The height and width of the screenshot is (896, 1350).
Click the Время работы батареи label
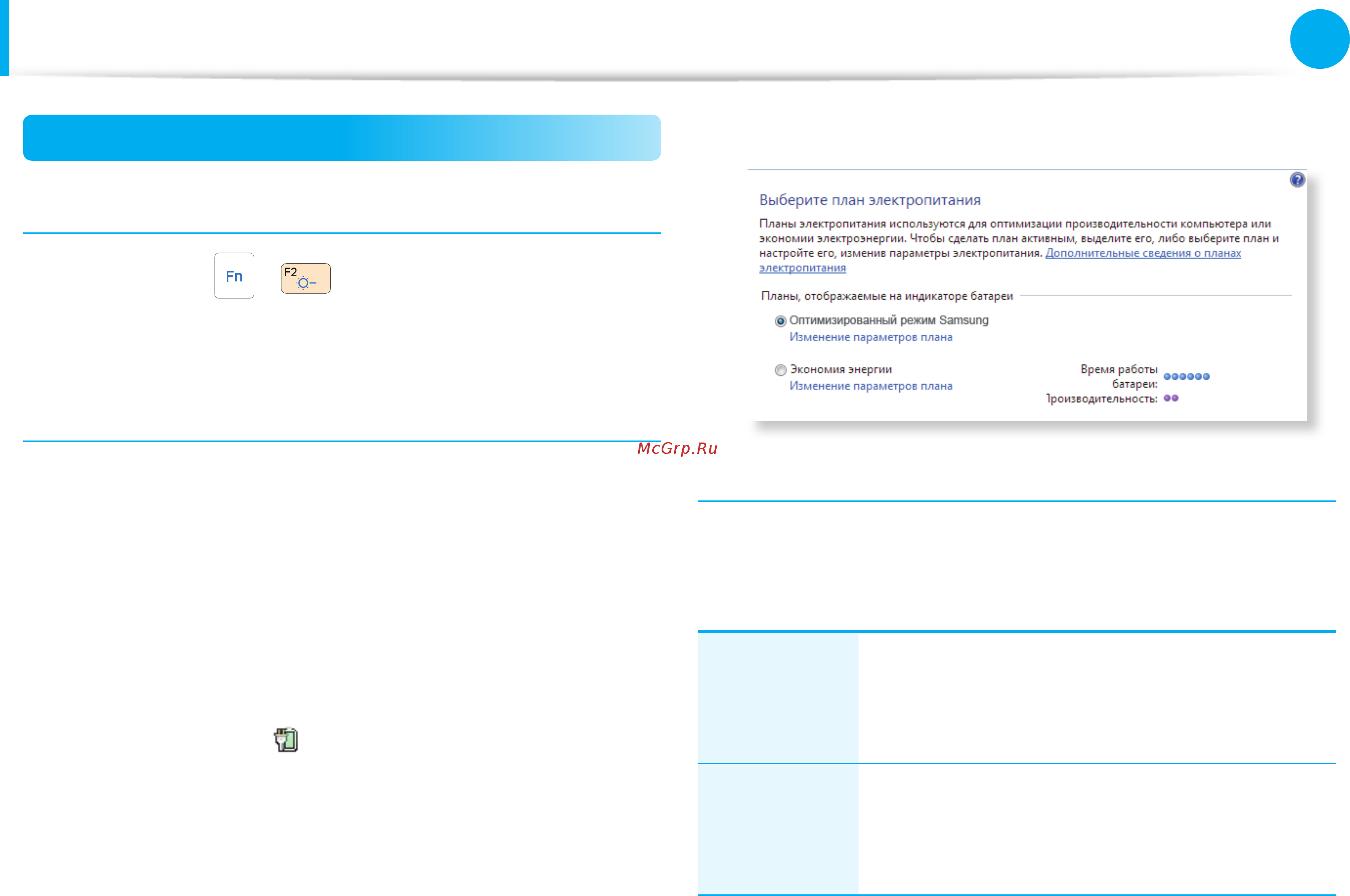[x=1119, y=377]
